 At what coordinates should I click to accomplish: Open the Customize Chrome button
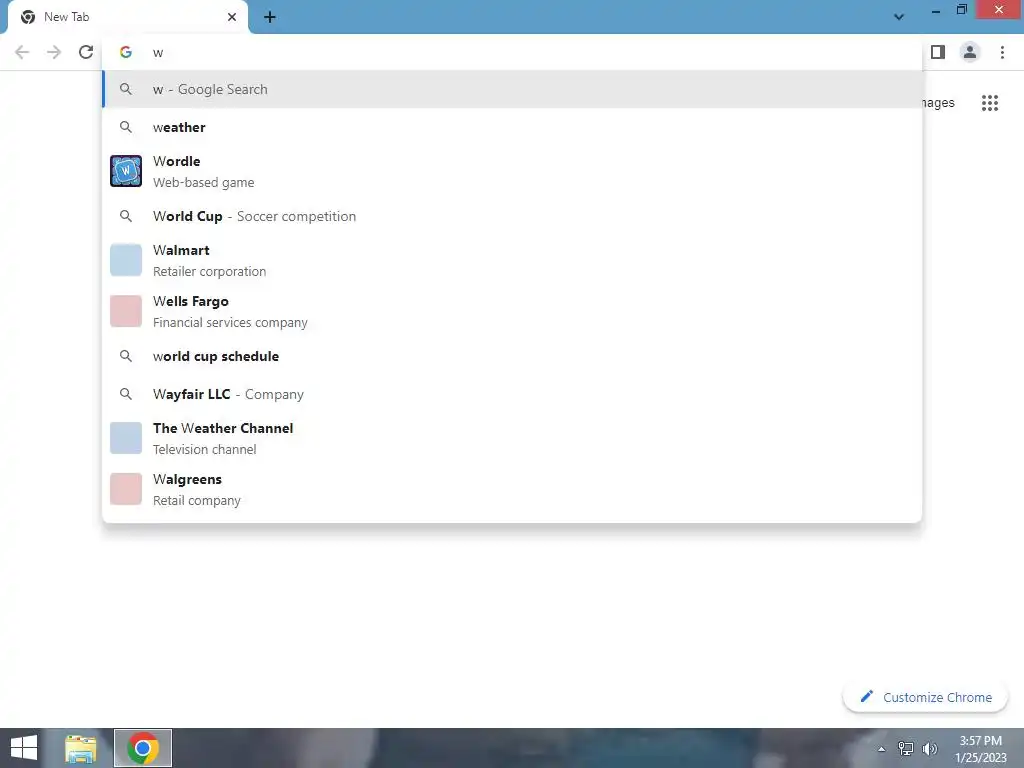click(925, 697)
